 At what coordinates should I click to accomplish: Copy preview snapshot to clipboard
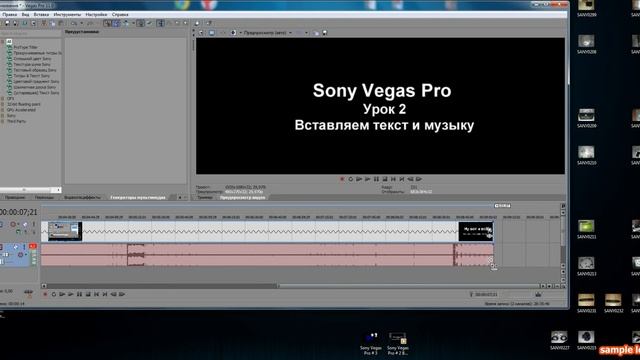[x=316, y=33]
